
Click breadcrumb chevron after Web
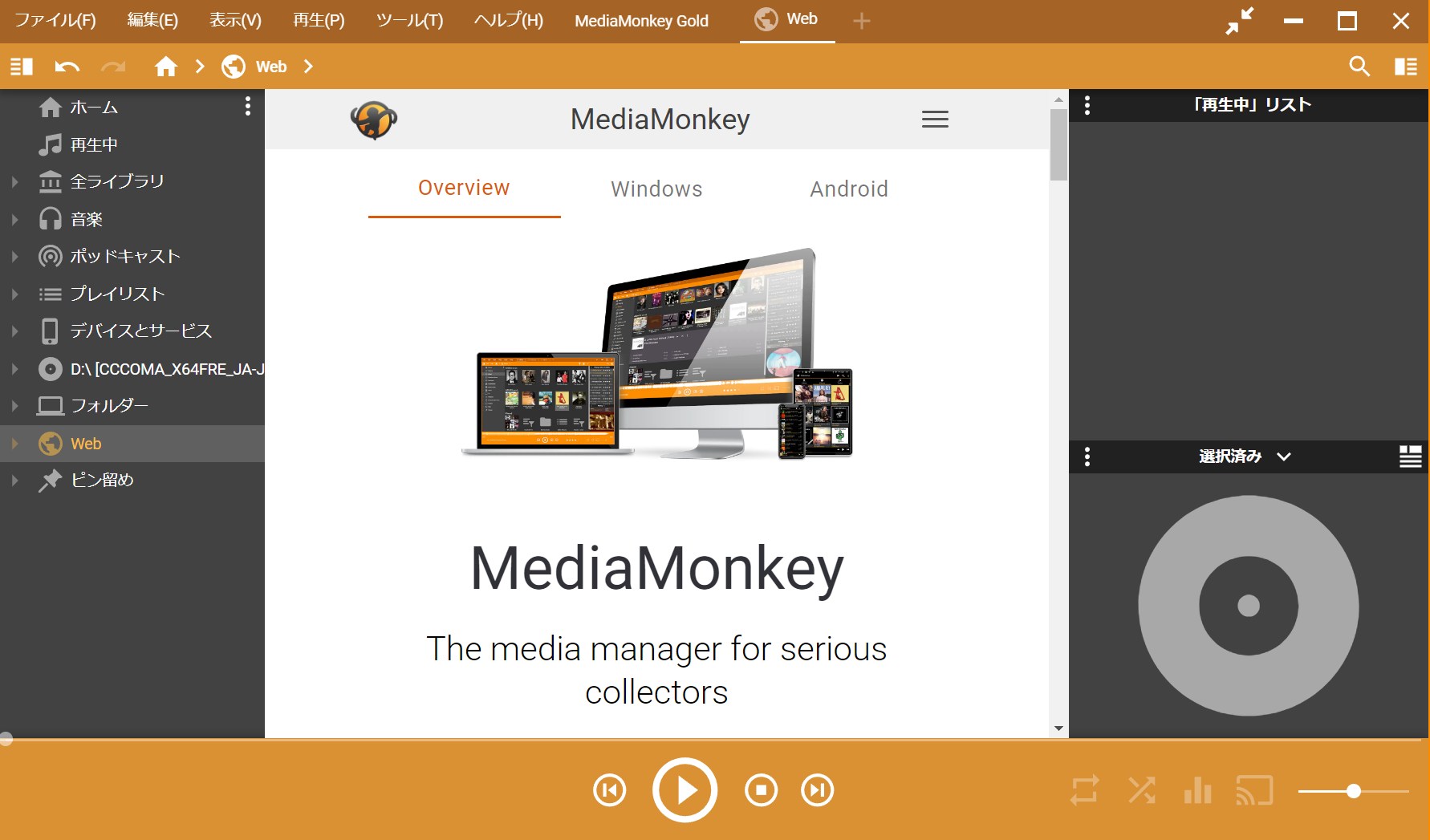(x=308, y=67)
